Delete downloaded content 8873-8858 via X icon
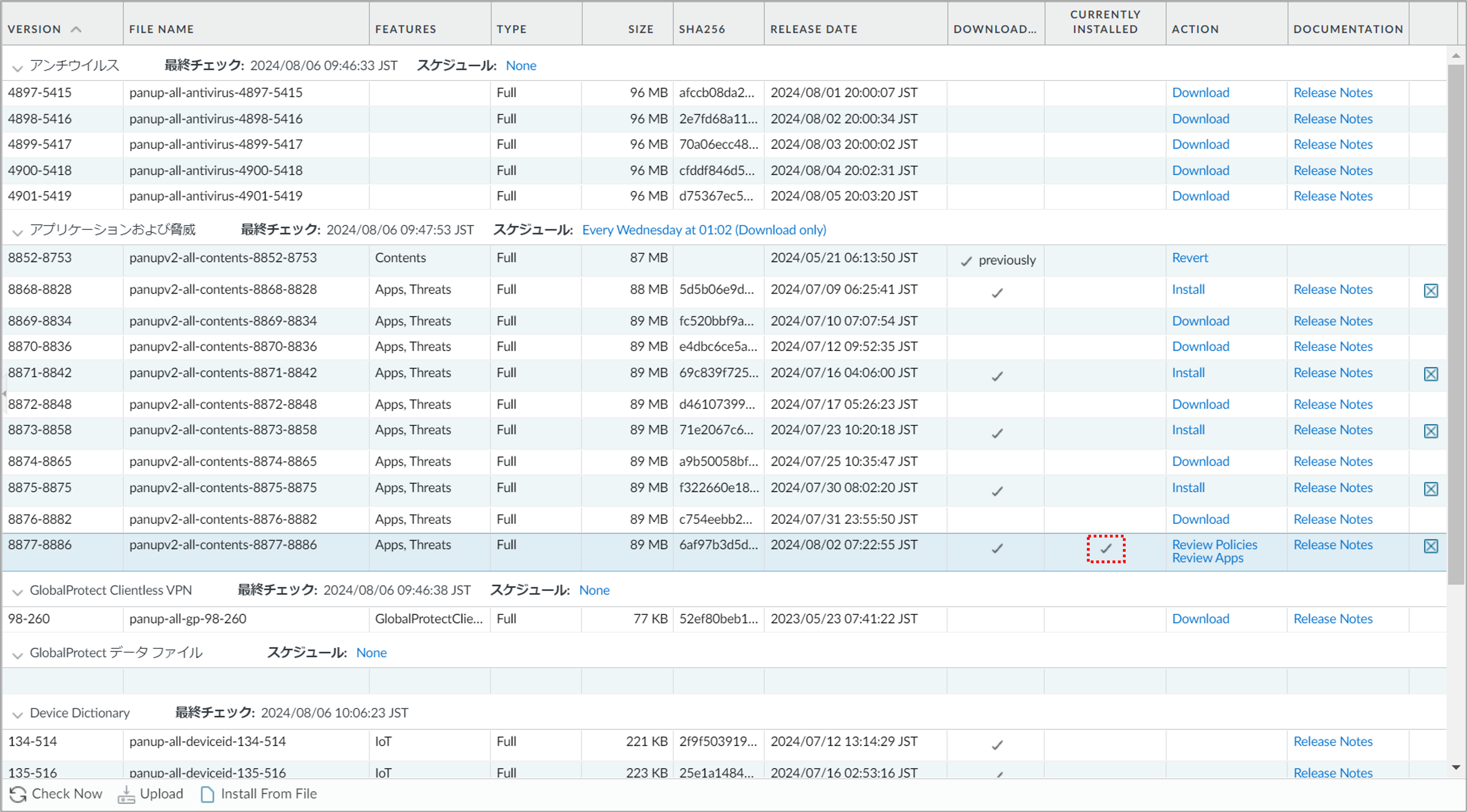 1431,431
